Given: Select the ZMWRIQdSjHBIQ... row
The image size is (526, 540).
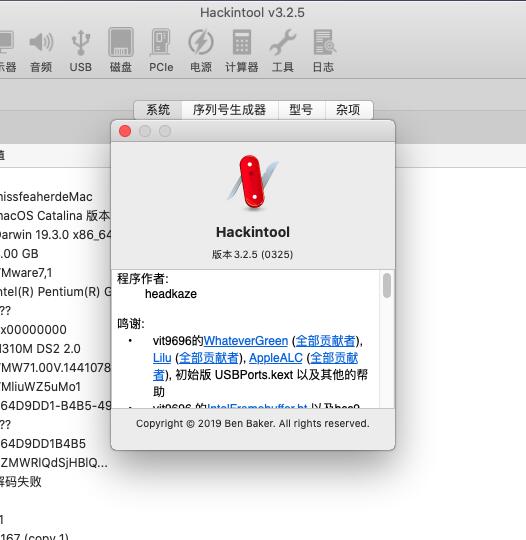Looking at the screenshot, I should coord(55,463).
